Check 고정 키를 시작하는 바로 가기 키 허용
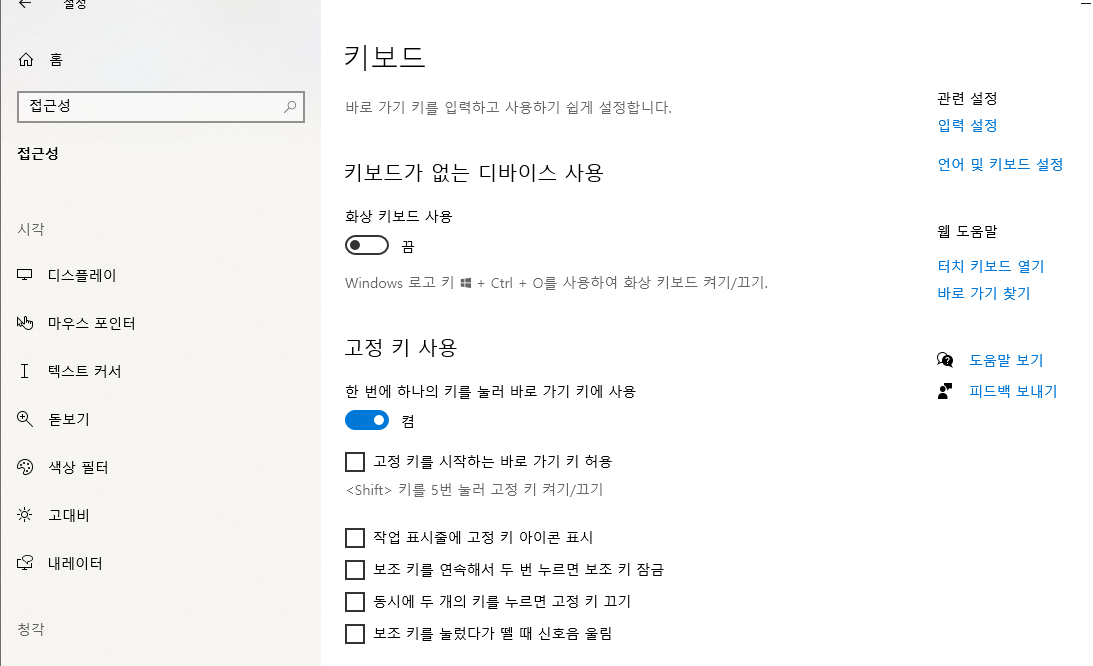Viewport: 1093px width, 666px height. pos(355,462)
